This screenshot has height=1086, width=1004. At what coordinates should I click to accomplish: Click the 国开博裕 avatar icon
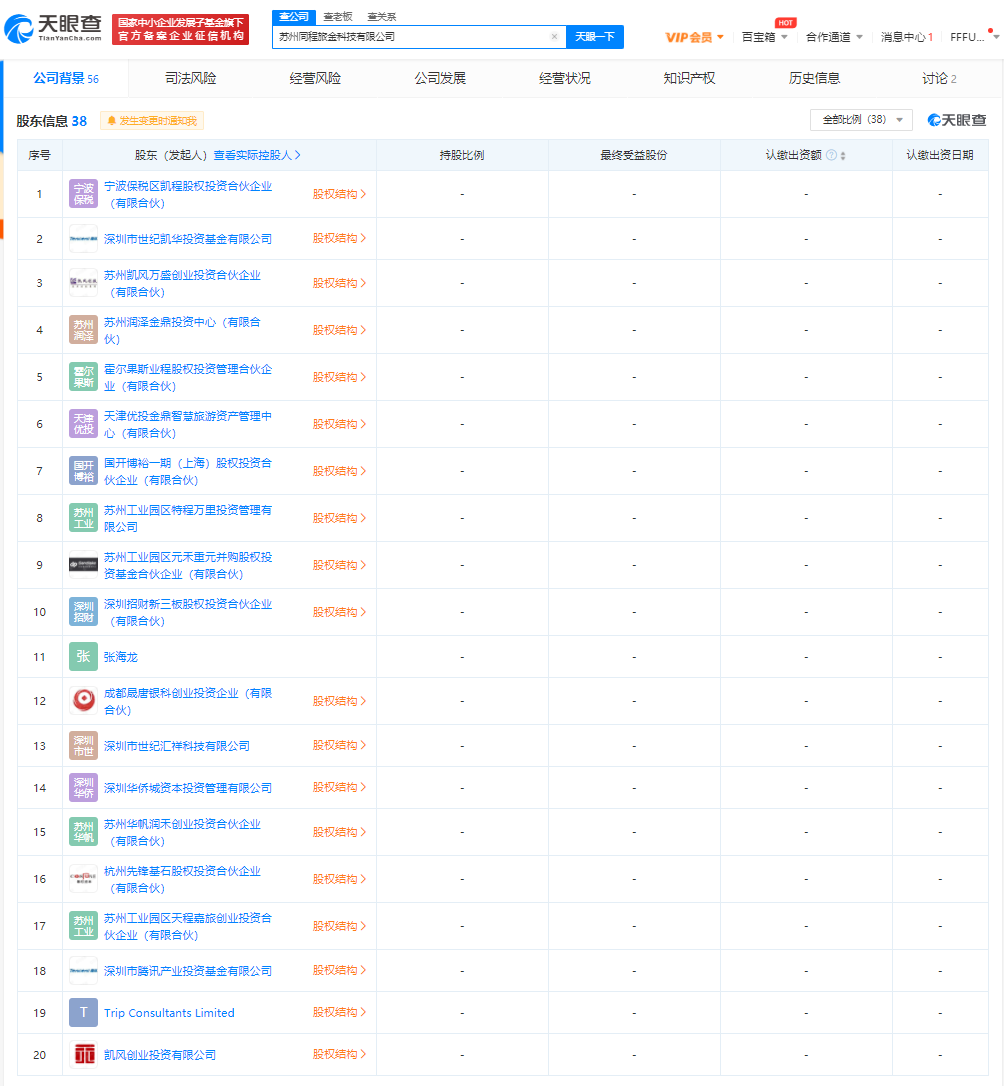[x=83, y=471]
